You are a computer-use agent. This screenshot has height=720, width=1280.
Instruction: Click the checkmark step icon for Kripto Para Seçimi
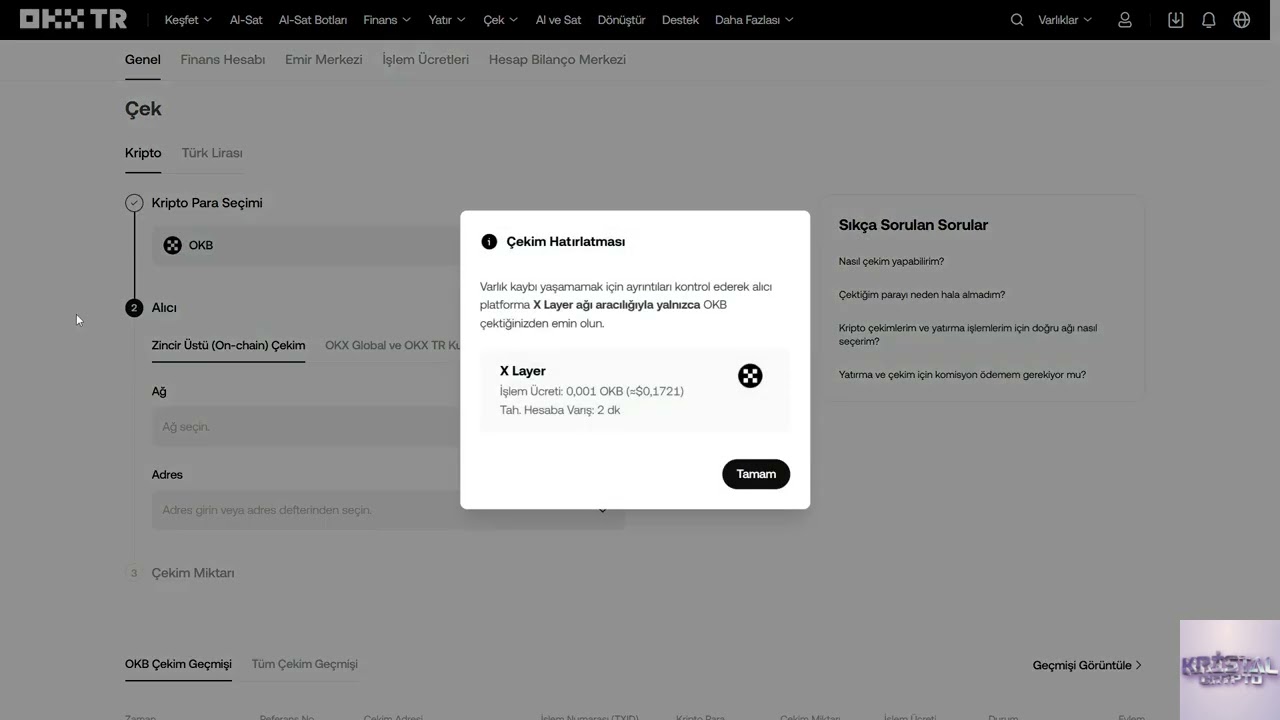tap(134, 203)
